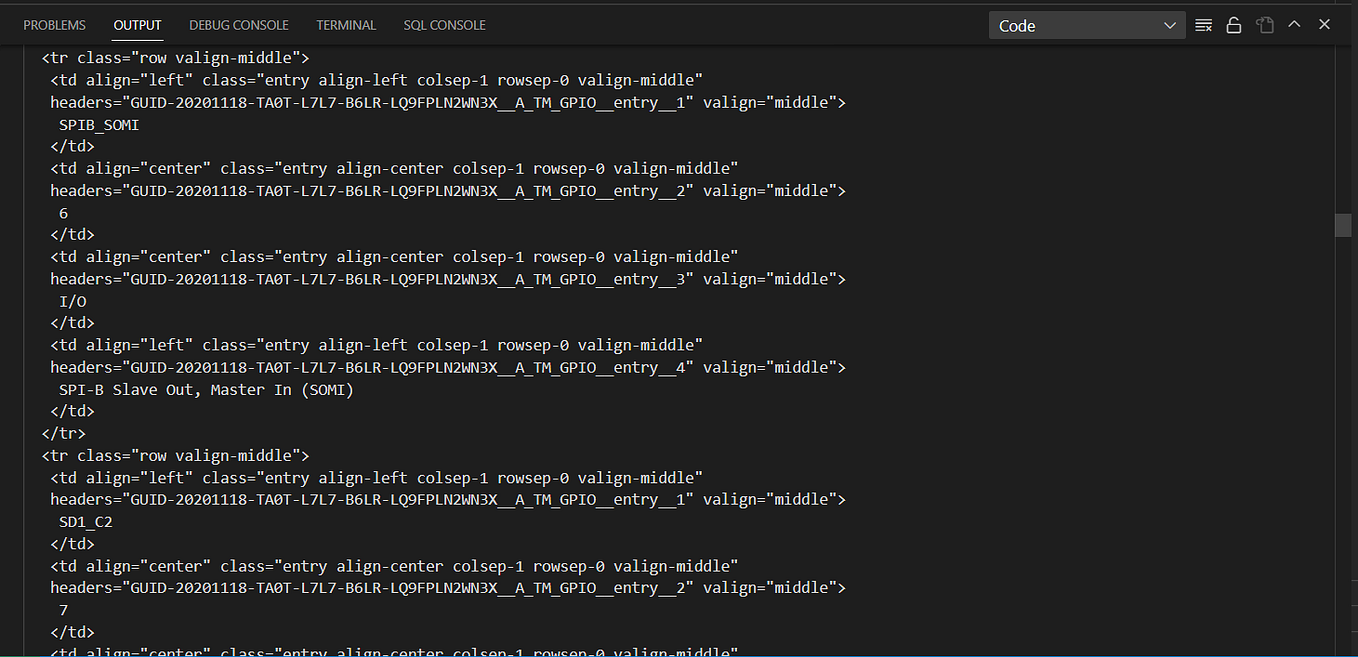Select the OUTPUT tab
1358x657 pixels.
[x=137, y=25]
